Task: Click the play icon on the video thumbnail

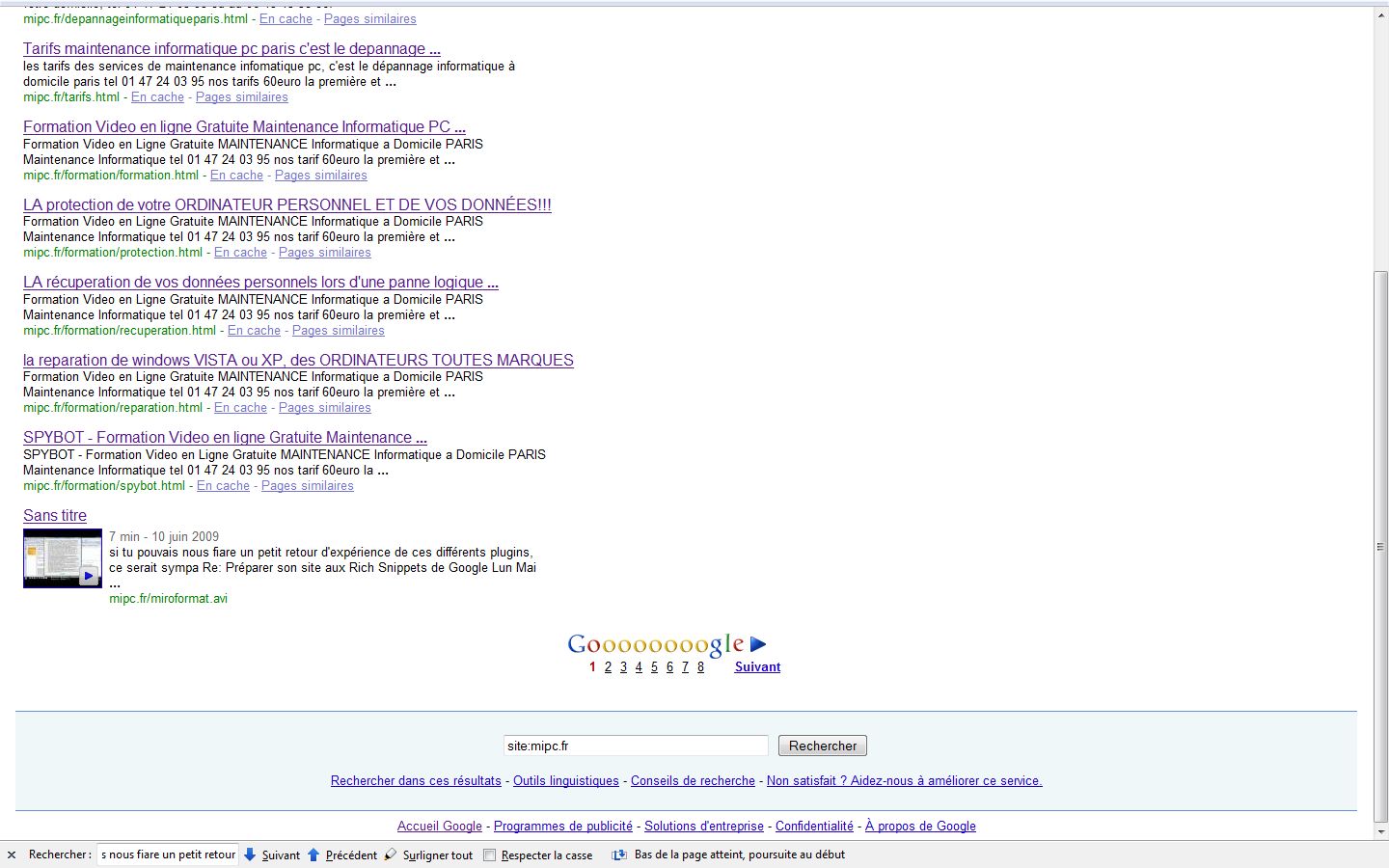Action: click(89, 576)
